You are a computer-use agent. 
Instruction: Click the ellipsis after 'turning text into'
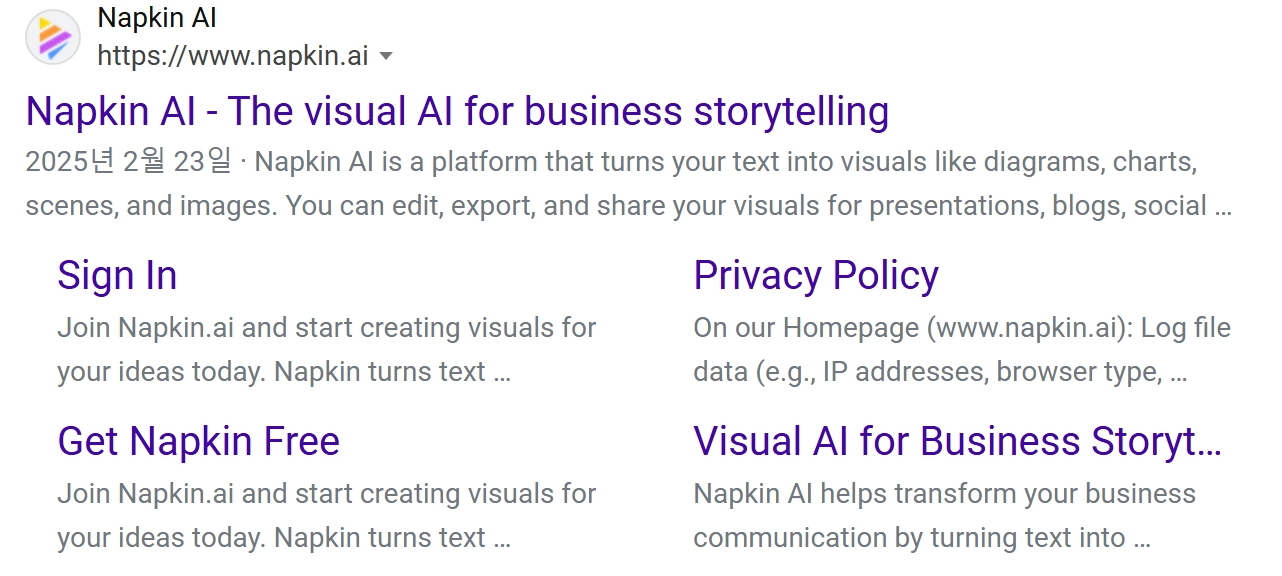pyautogui.click(x=1142, y=539)
